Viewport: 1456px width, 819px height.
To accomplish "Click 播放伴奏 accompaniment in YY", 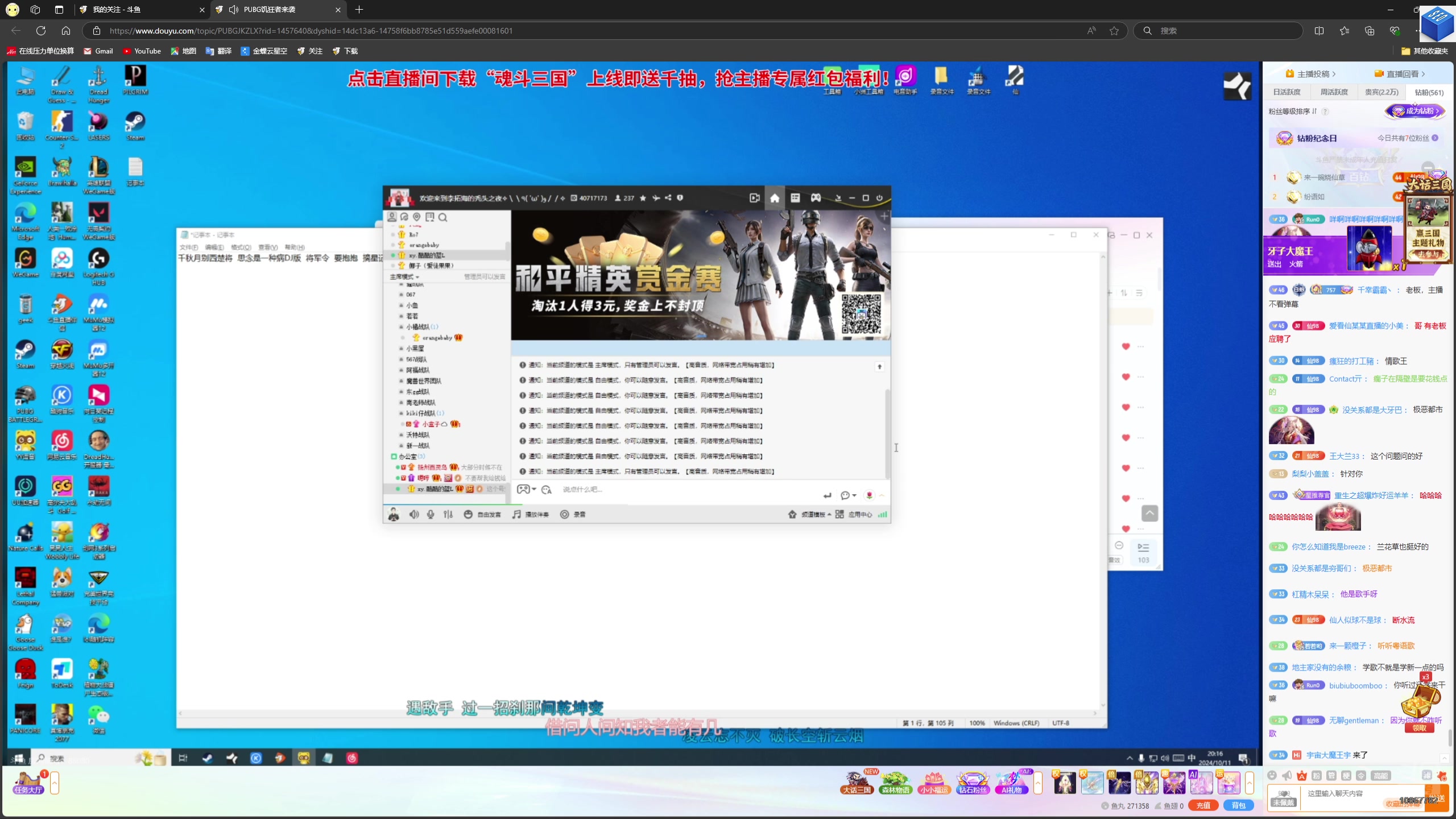I will (x=531, y=515).
